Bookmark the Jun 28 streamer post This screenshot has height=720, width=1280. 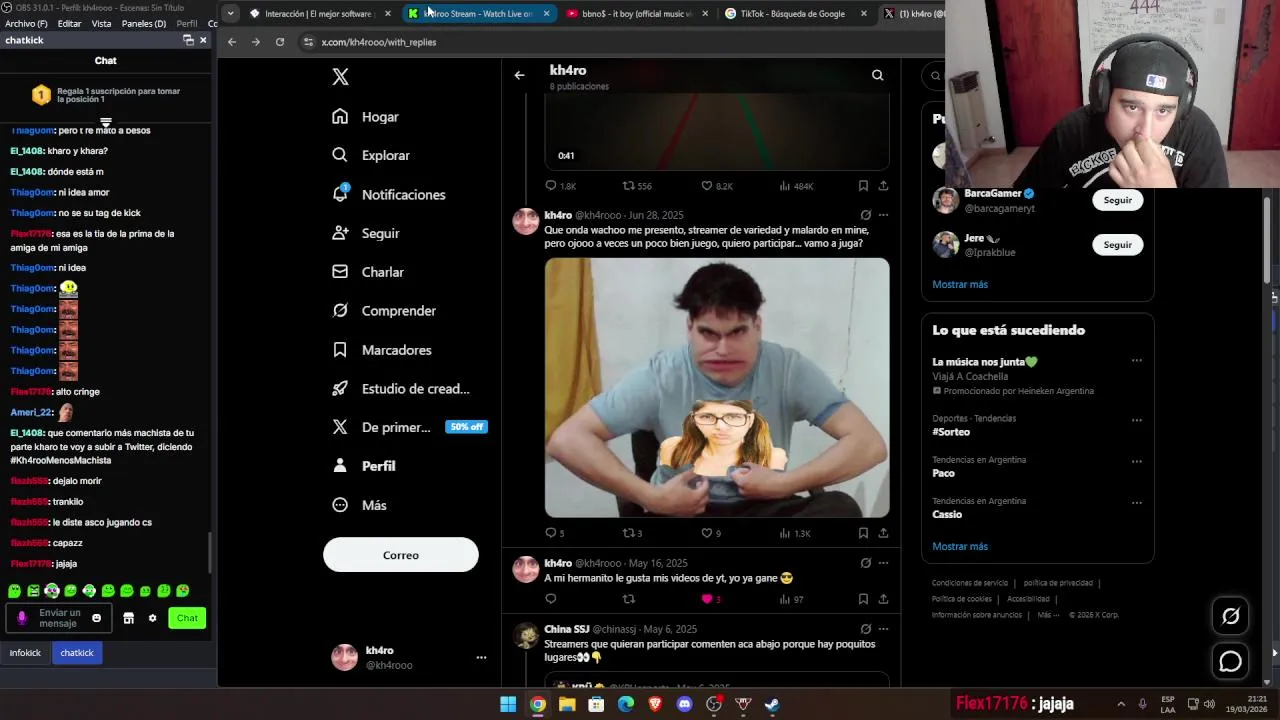pos(863,533)
